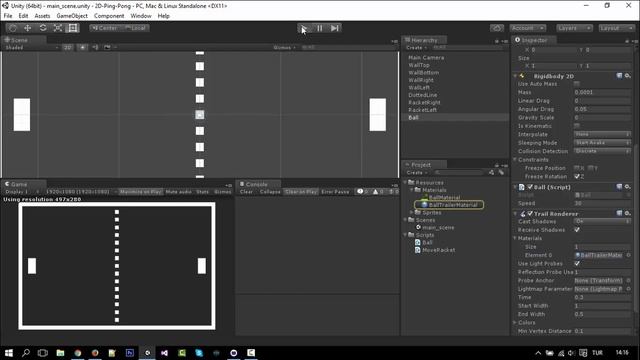
Task: Toggle Maximize on Play
Action: (x=141, y=191)
